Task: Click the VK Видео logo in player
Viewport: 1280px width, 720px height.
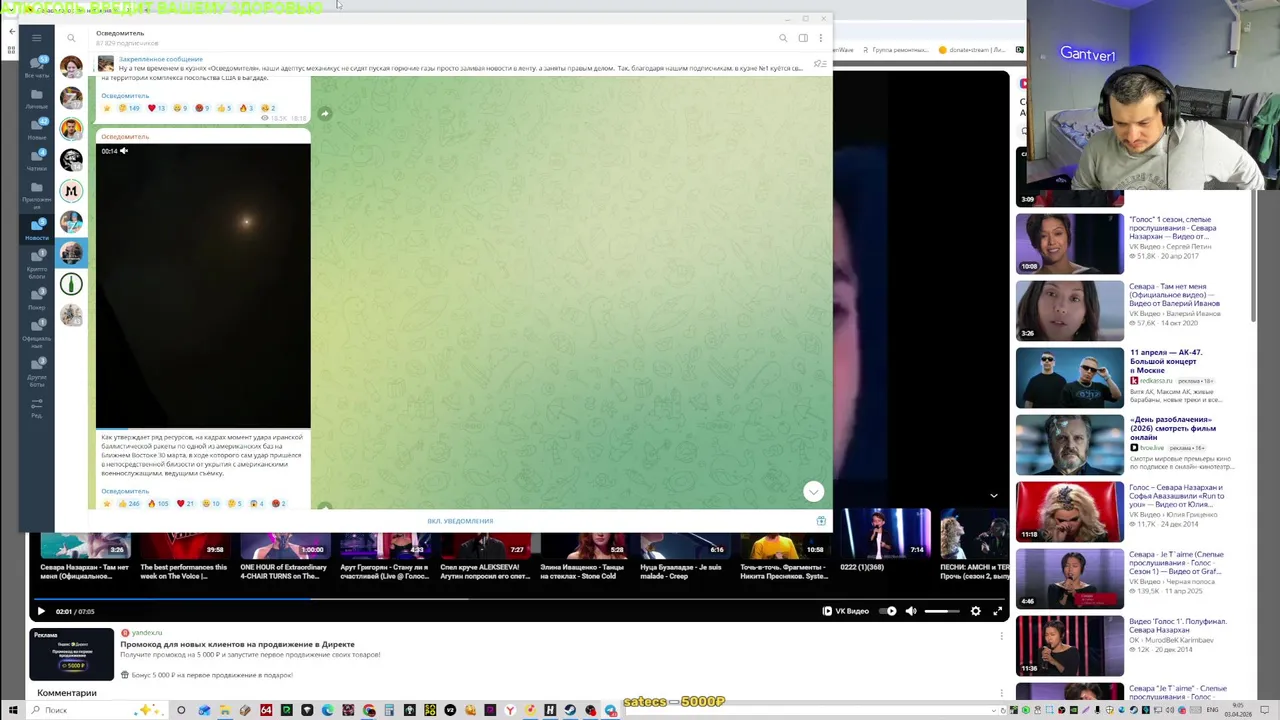Action: (846, 611)
